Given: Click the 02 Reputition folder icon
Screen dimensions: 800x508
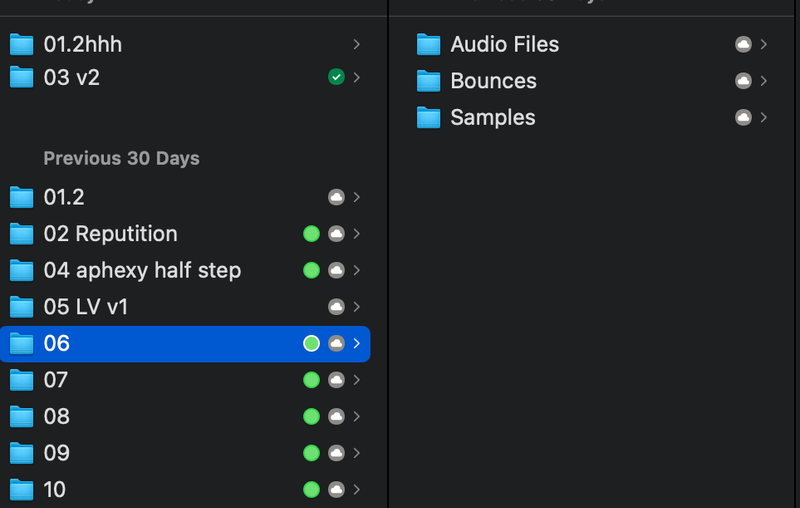Looking at the screenshot, I should point(21,234).
